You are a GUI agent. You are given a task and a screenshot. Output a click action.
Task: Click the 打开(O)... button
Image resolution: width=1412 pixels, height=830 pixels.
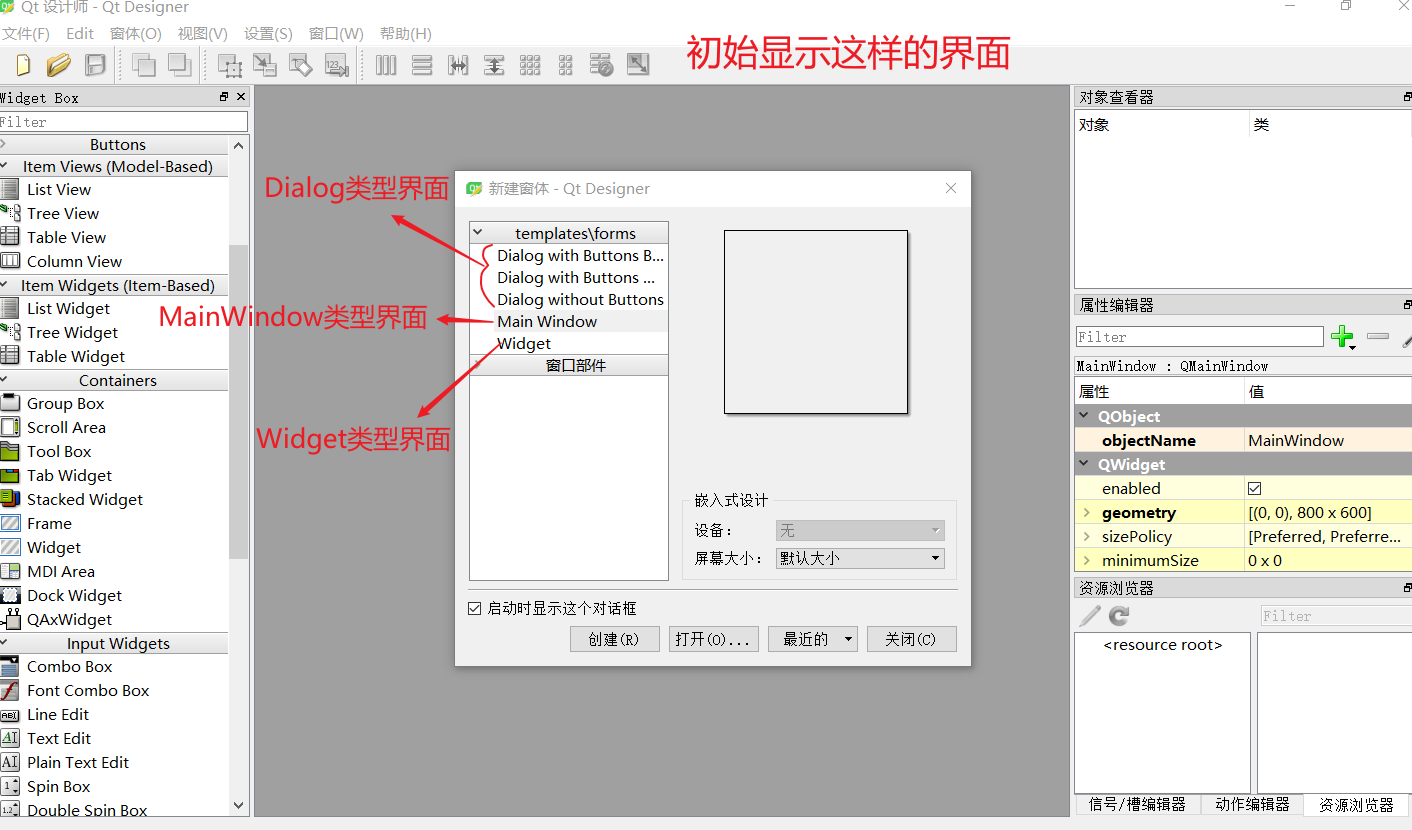tap(713, 638)
